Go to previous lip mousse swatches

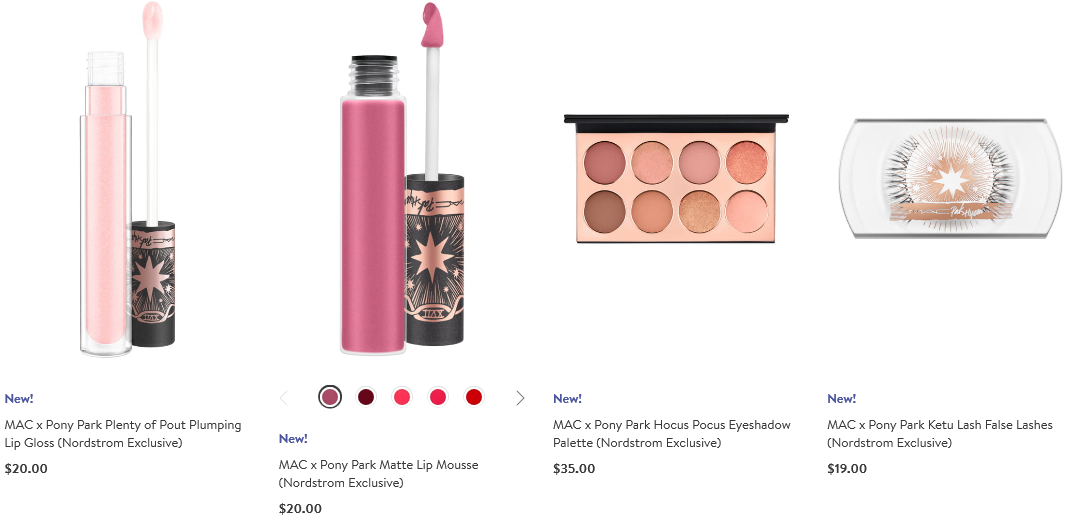click(x=284, y=398)
